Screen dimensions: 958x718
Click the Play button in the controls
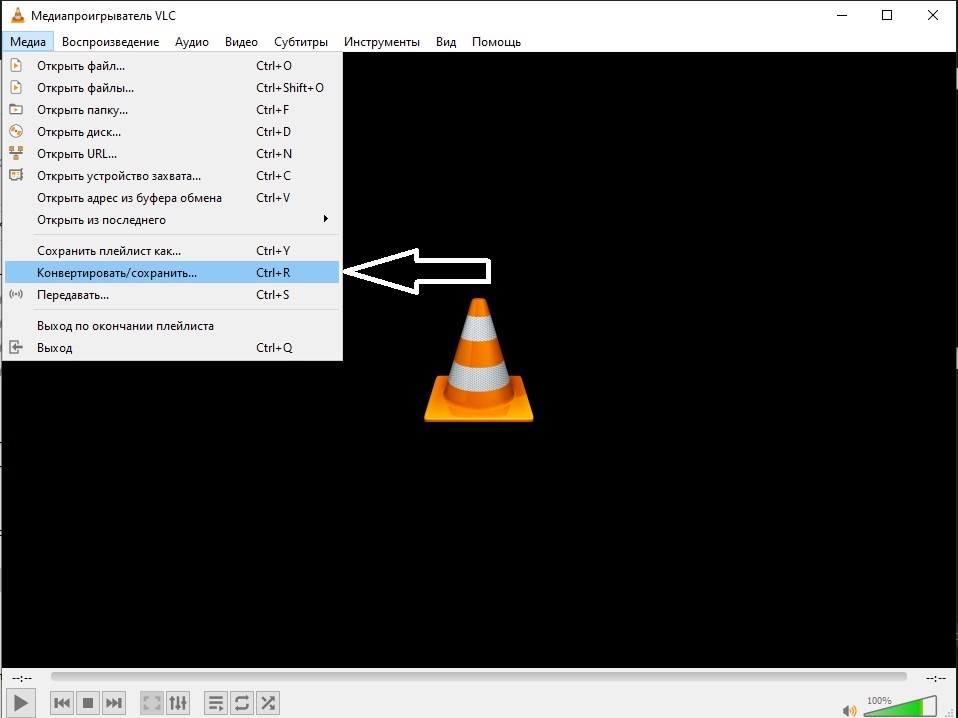(x=20, y=703)
